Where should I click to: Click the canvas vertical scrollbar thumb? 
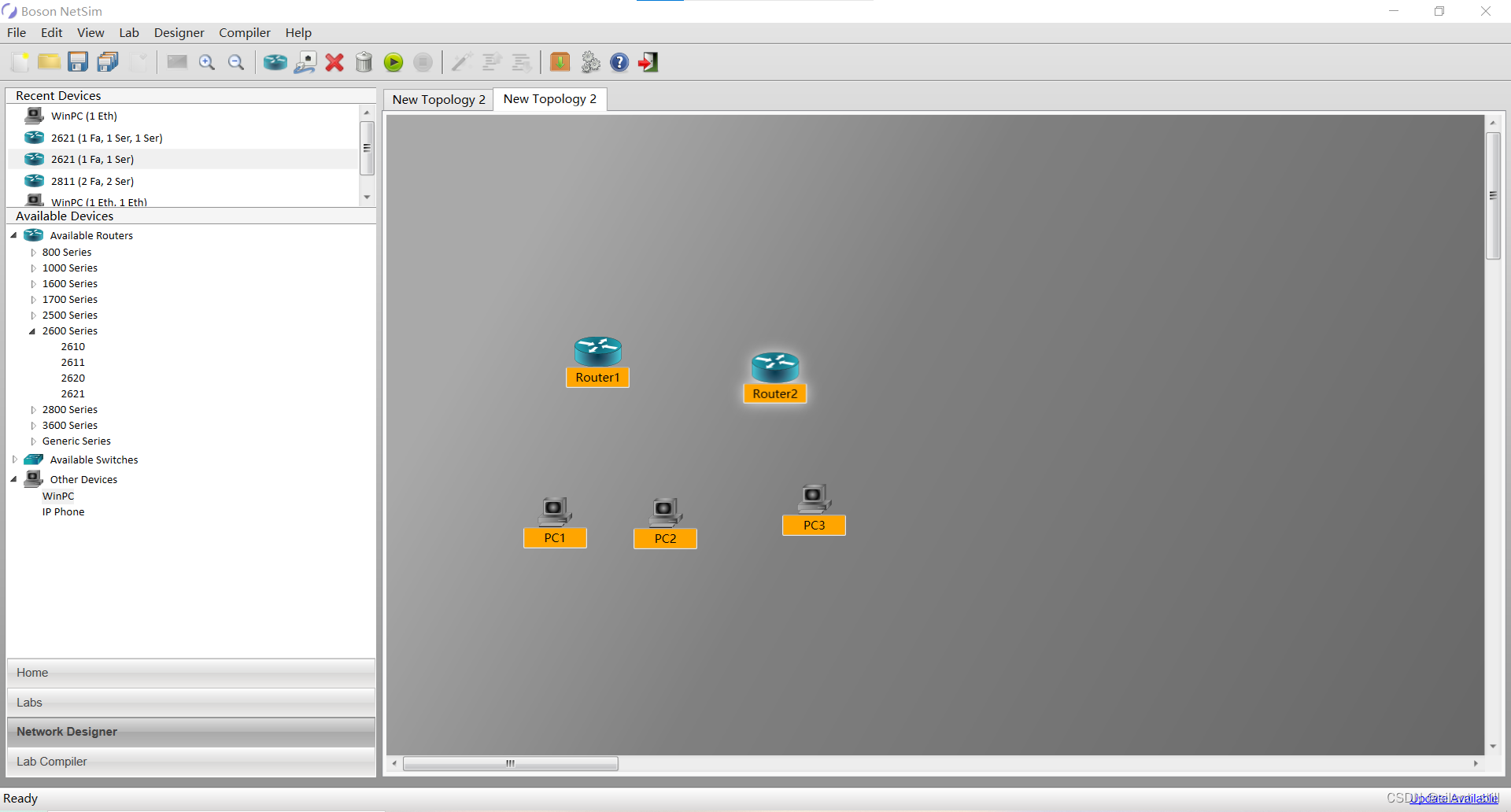coord(1493,195)
